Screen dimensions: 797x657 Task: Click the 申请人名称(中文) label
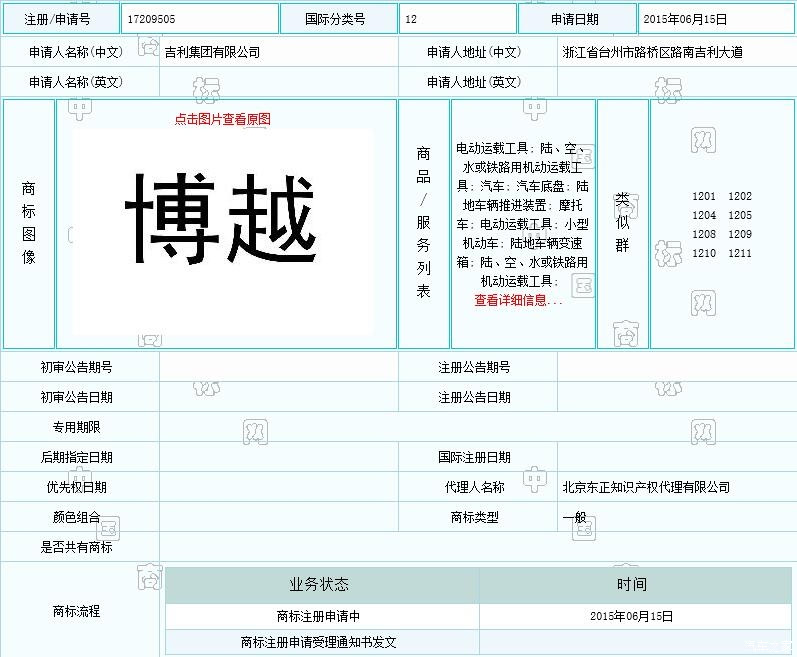[76, 52]
